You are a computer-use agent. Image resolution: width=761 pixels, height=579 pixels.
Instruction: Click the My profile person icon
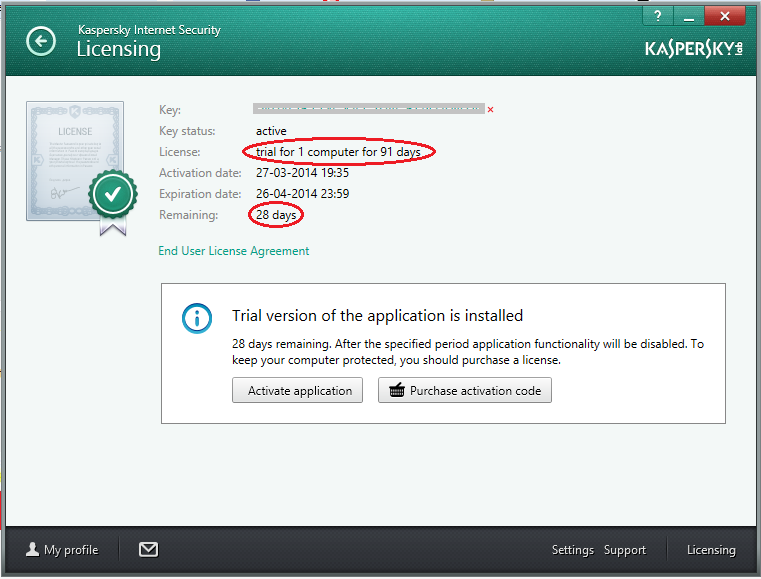coord(33,549)
